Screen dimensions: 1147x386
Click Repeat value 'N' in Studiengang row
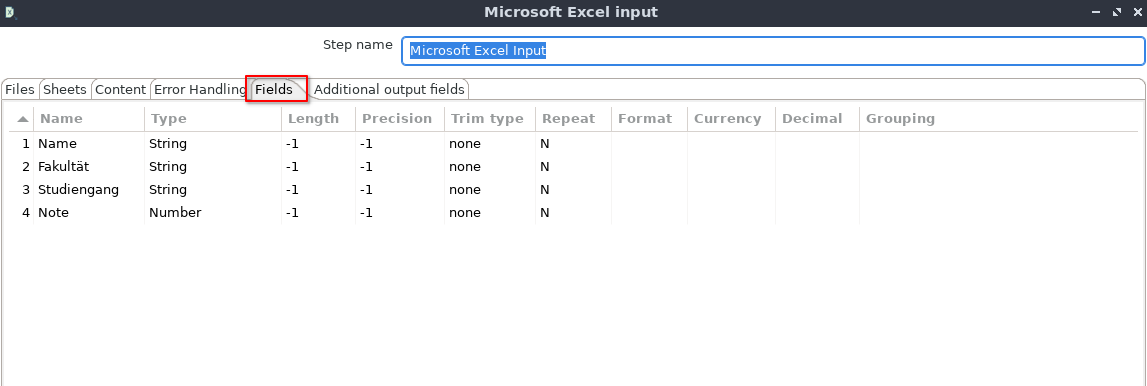574,190
